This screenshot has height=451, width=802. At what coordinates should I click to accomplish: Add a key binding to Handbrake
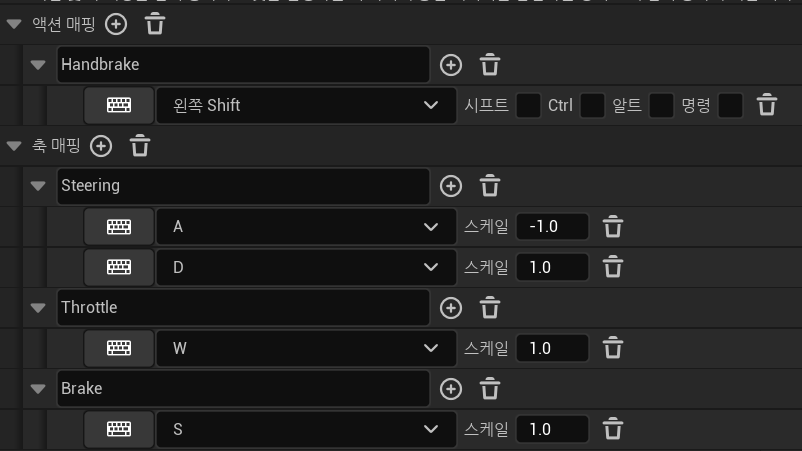[451, 65]
